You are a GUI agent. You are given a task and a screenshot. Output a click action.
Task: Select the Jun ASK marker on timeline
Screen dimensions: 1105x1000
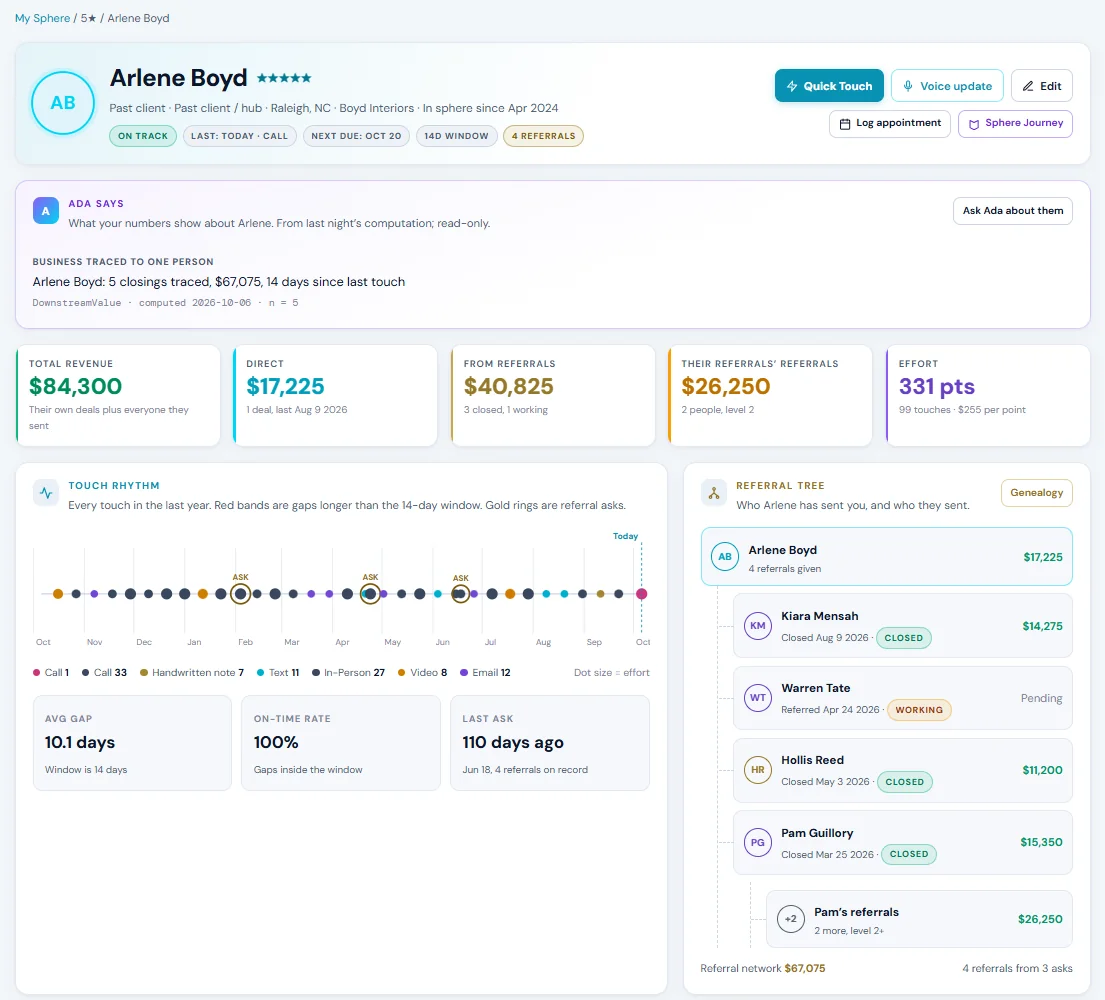(x=460, y=594)
